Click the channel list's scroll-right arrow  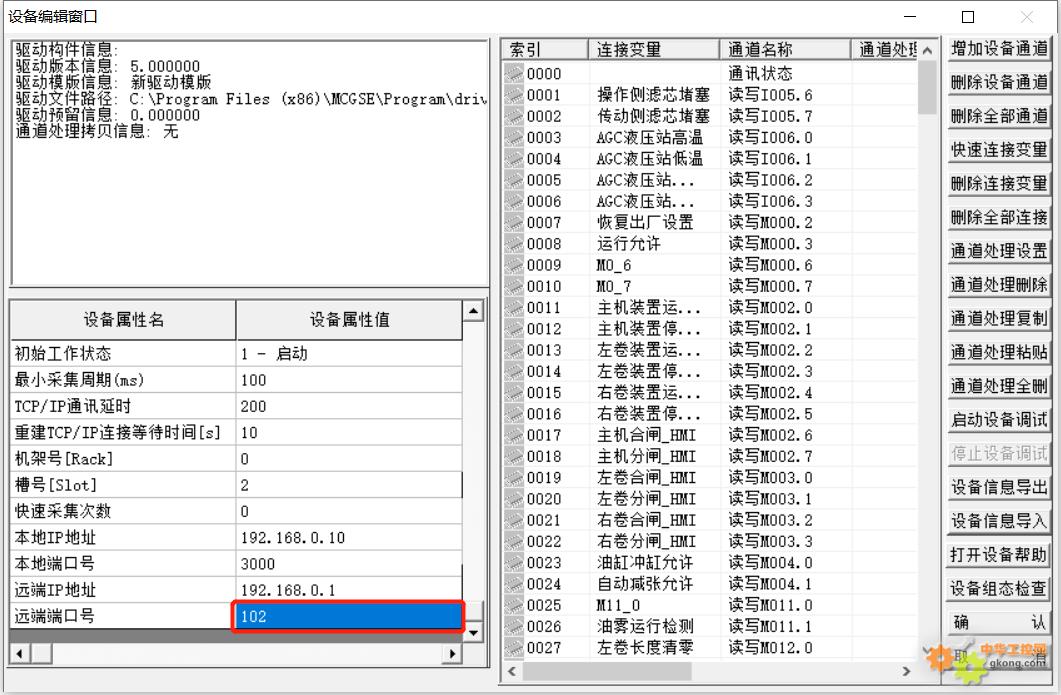907,671
